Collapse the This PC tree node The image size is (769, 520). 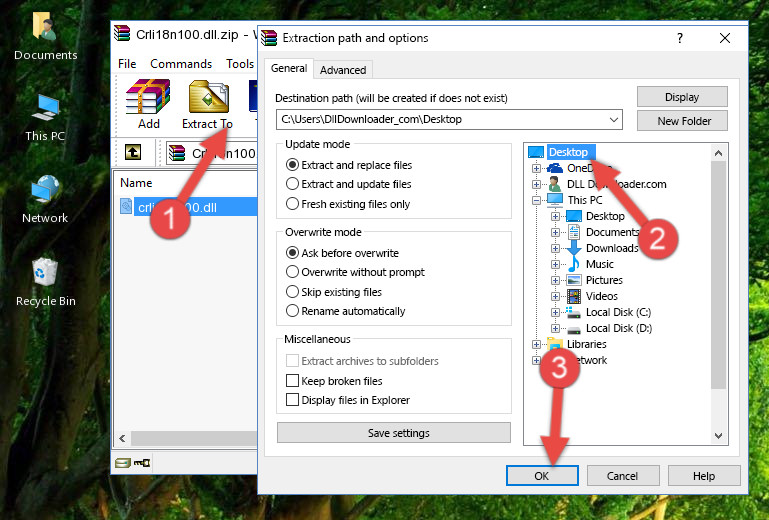pos(536,200)
